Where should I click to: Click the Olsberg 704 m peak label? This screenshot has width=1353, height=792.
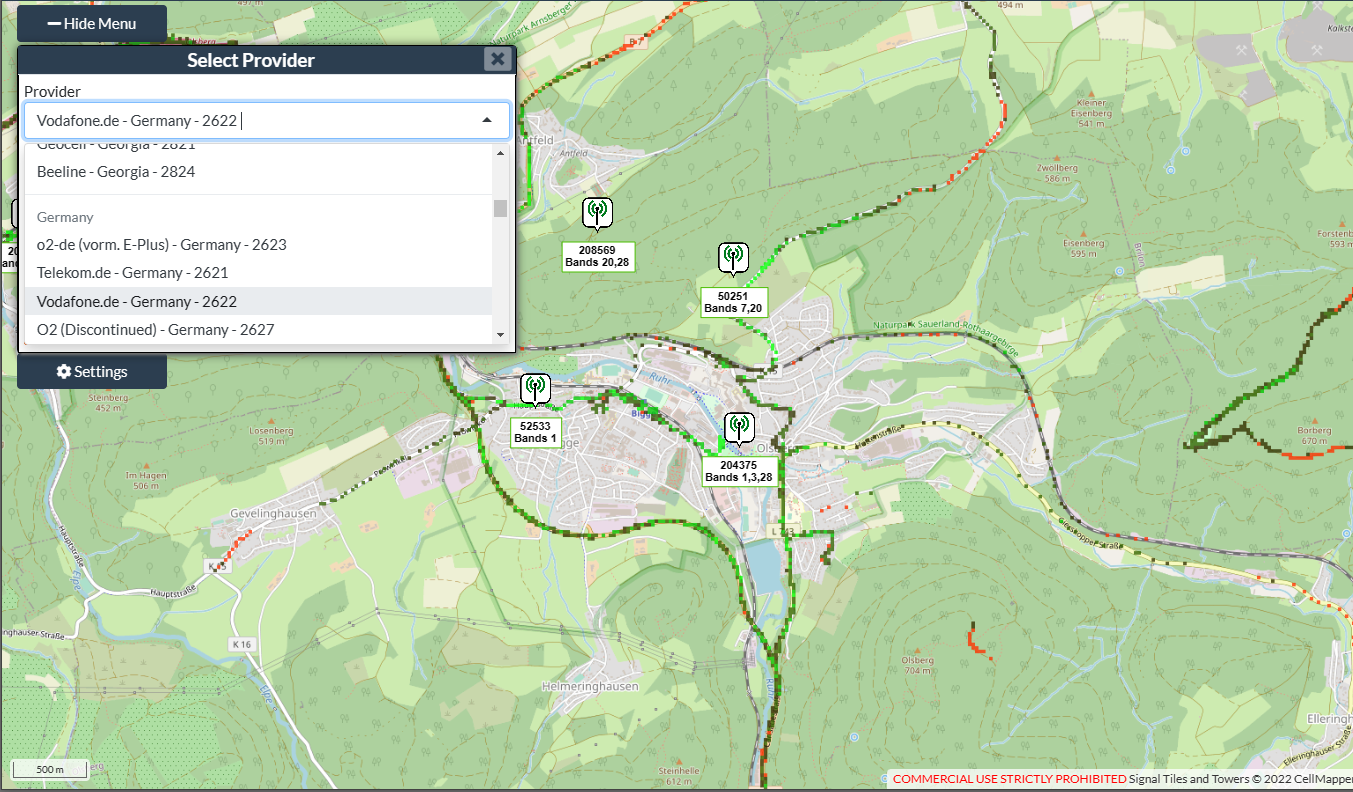pos(918,665)
